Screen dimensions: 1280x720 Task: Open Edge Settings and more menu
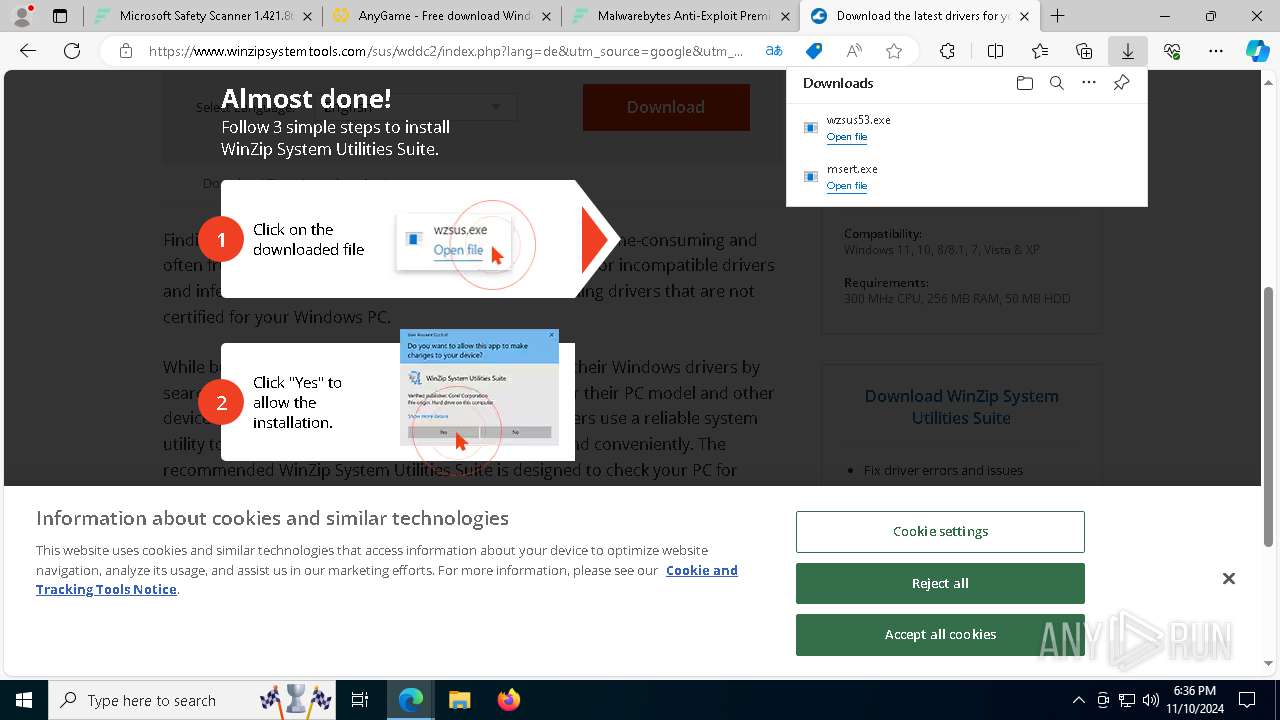pos(1216,51)
